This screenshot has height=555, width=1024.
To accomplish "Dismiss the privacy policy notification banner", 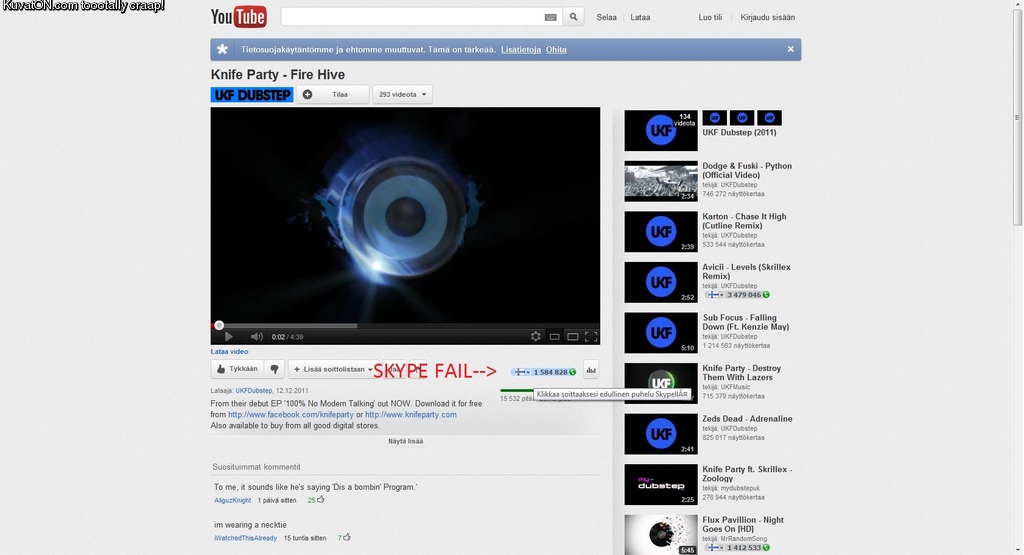I will (x=790, y=49).
